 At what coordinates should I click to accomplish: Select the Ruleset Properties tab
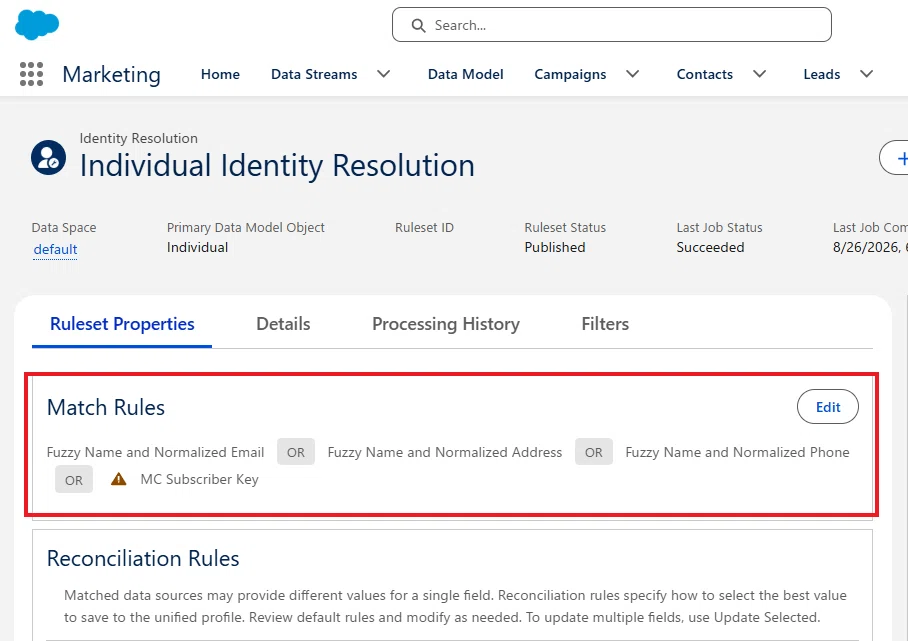pyautogui.click(x=122, y=324)
